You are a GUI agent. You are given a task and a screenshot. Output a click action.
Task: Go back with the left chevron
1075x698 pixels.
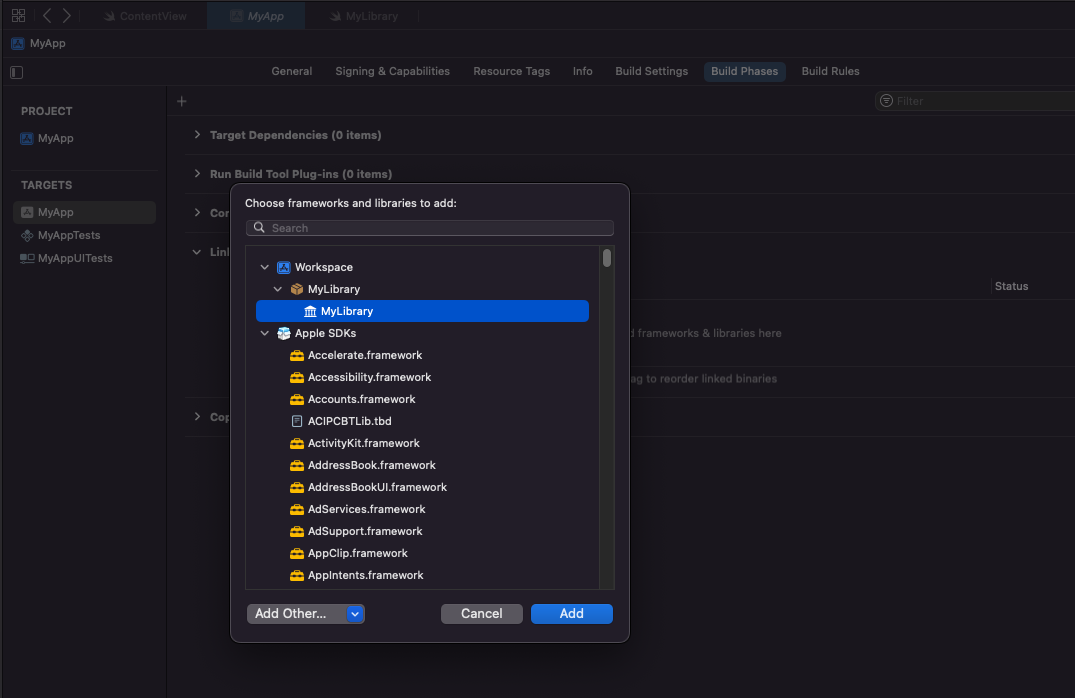(x=47, y=15)
